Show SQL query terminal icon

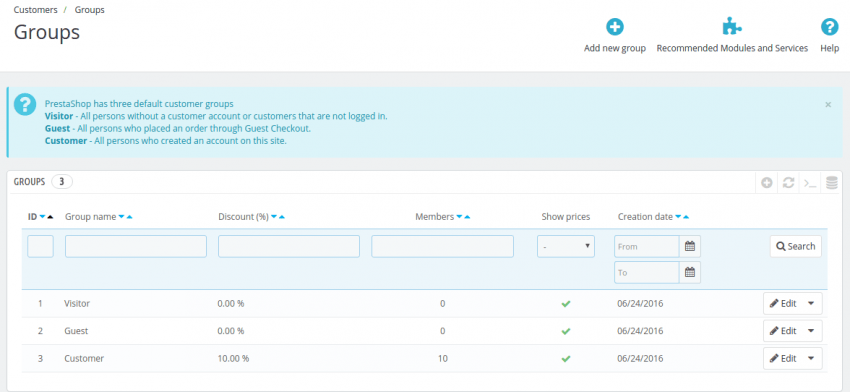tap(810, 183)
